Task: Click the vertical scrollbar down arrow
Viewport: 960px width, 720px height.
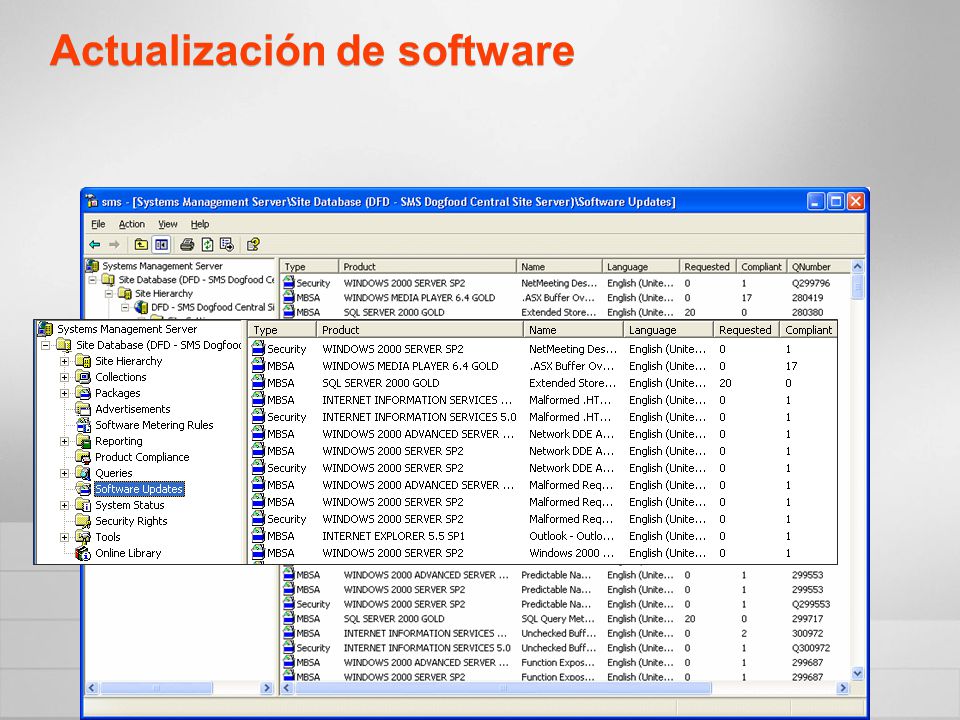Action: tap(857, 673)
